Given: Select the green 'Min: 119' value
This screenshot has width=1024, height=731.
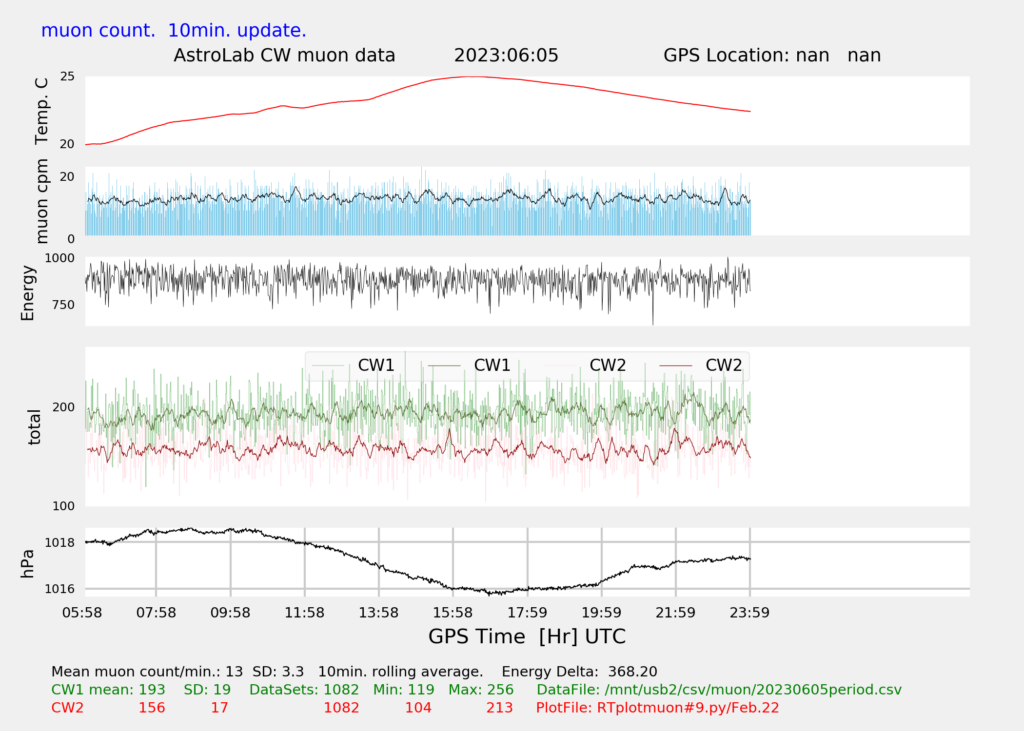Looking at the screenshot, I should coord(404,690).
